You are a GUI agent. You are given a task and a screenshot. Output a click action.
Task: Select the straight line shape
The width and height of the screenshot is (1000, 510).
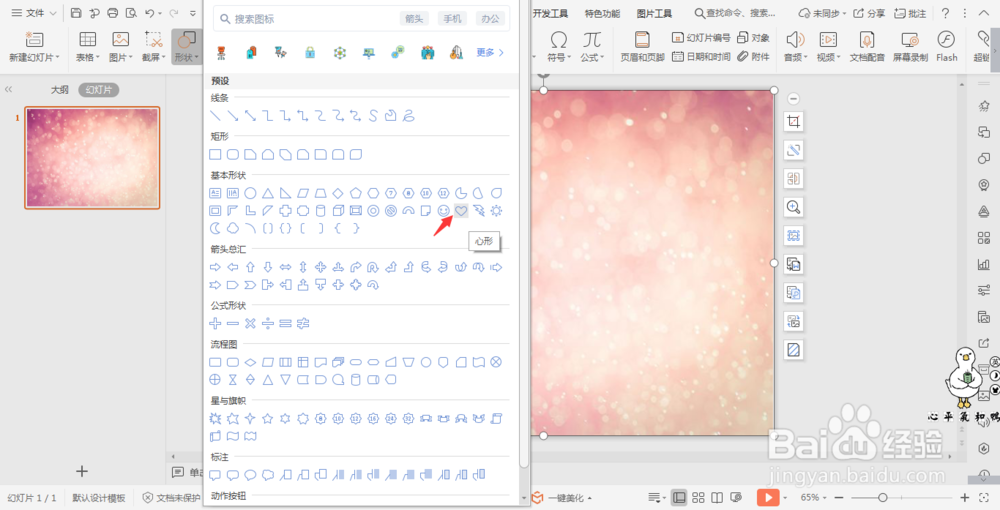coord(216,116)
